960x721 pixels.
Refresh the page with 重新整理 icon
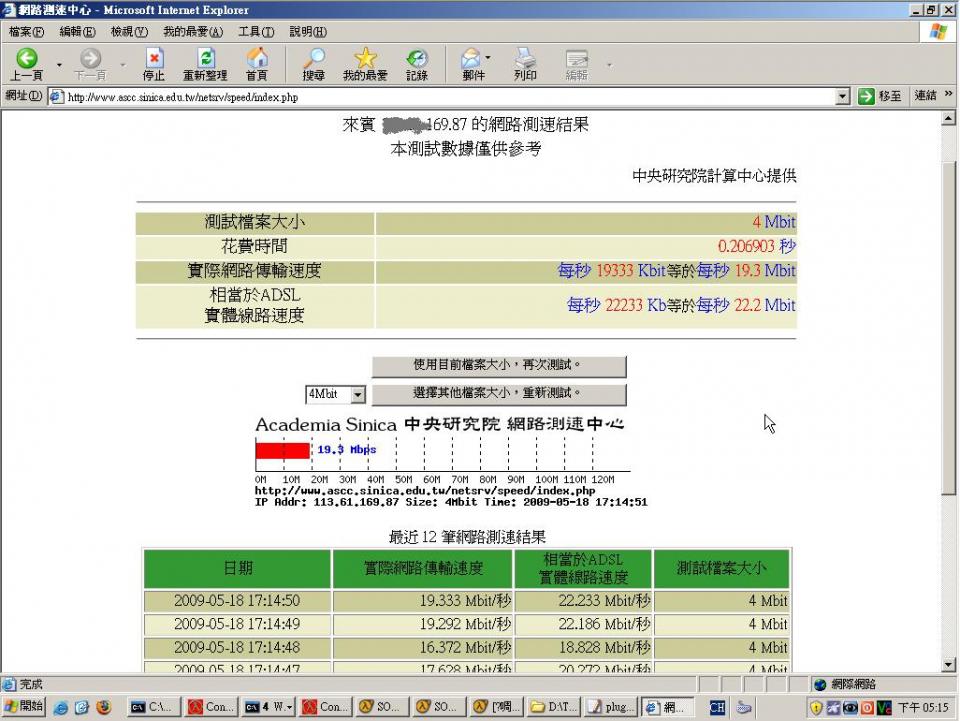[x=205, y=60]
